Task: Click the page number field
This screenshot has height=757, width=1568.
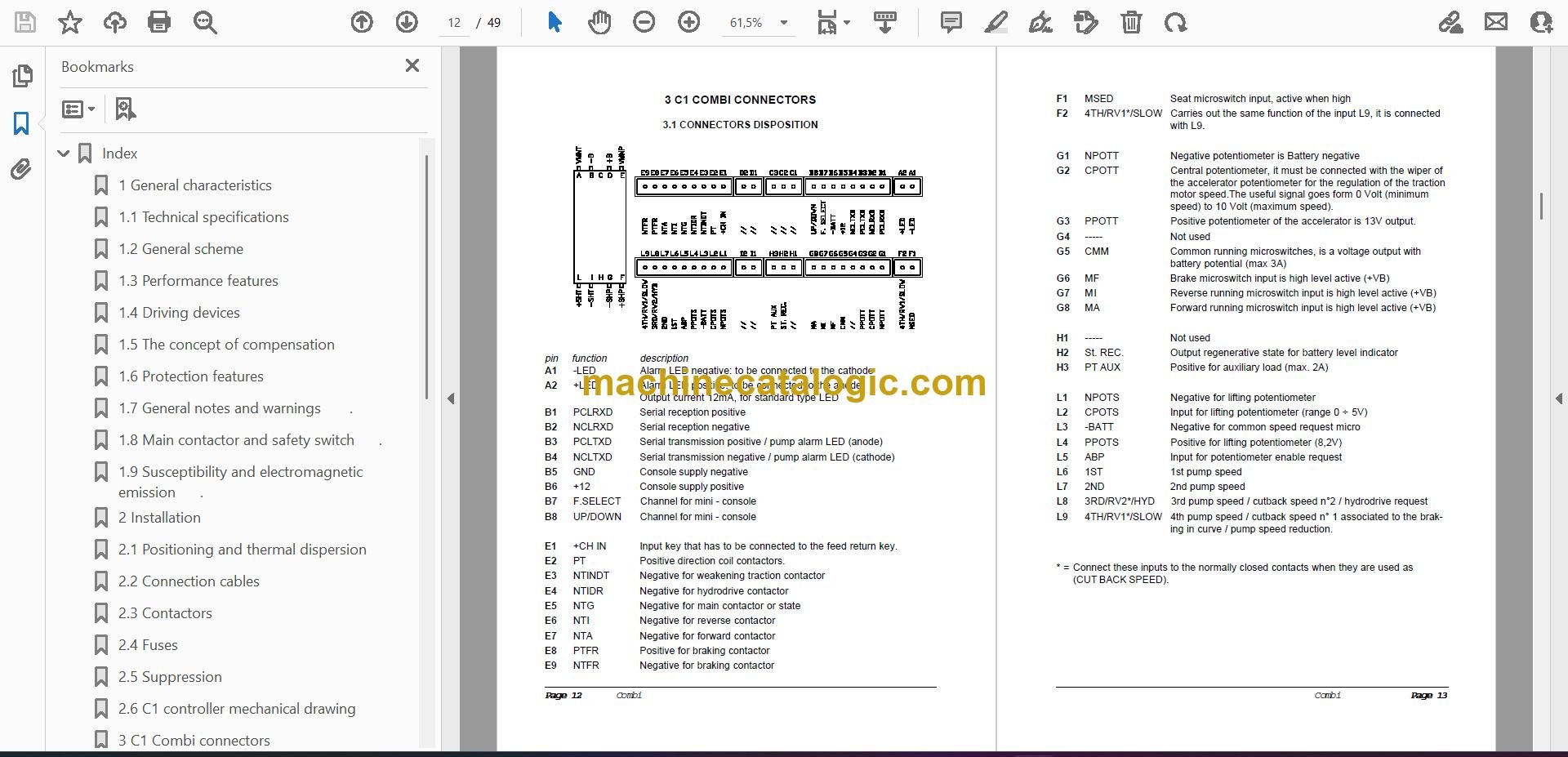Action: [455, 23]
